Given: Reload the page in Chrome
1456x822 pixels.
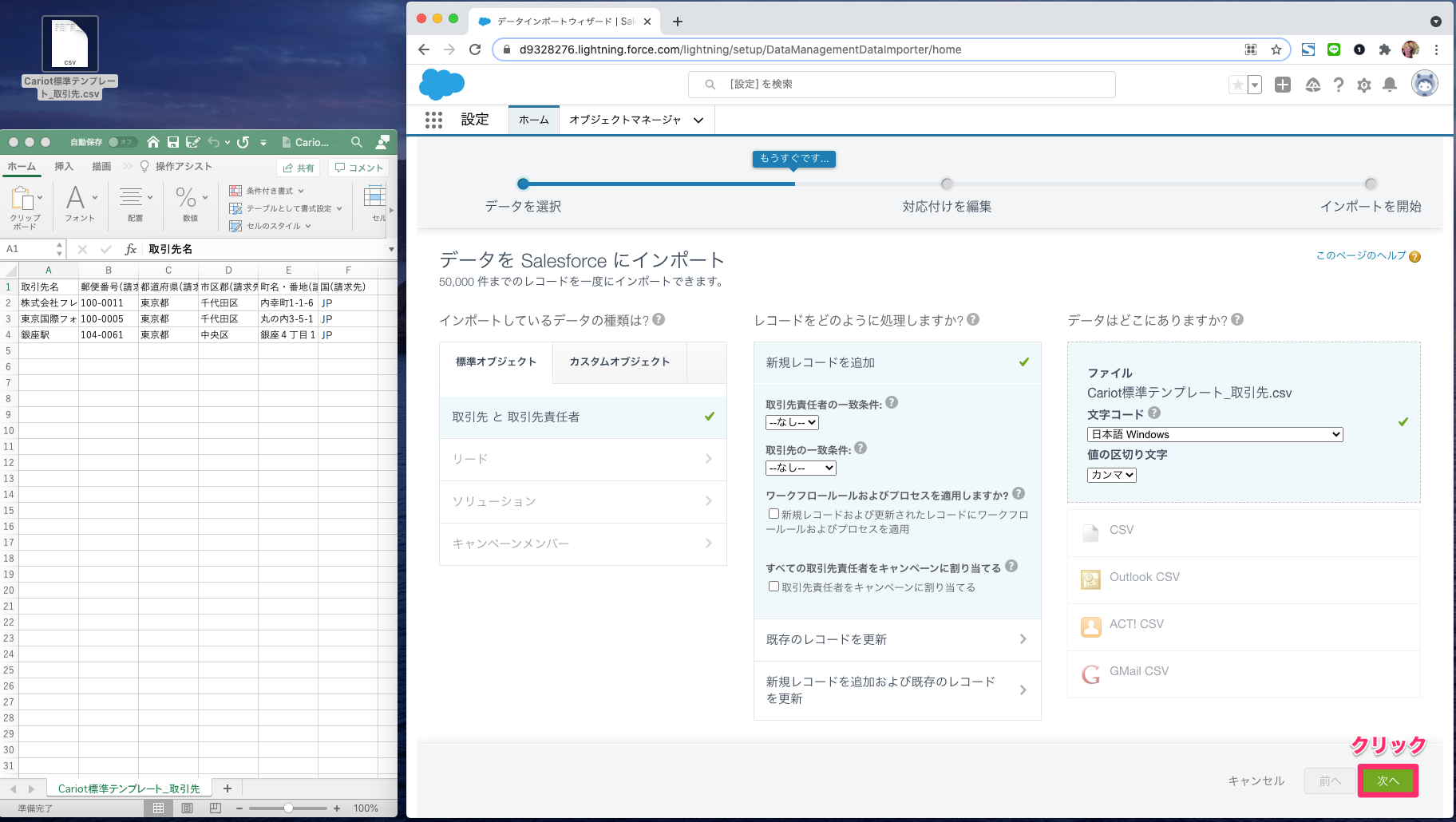Looking at the screenshot, I should click(x=475, y=49).
